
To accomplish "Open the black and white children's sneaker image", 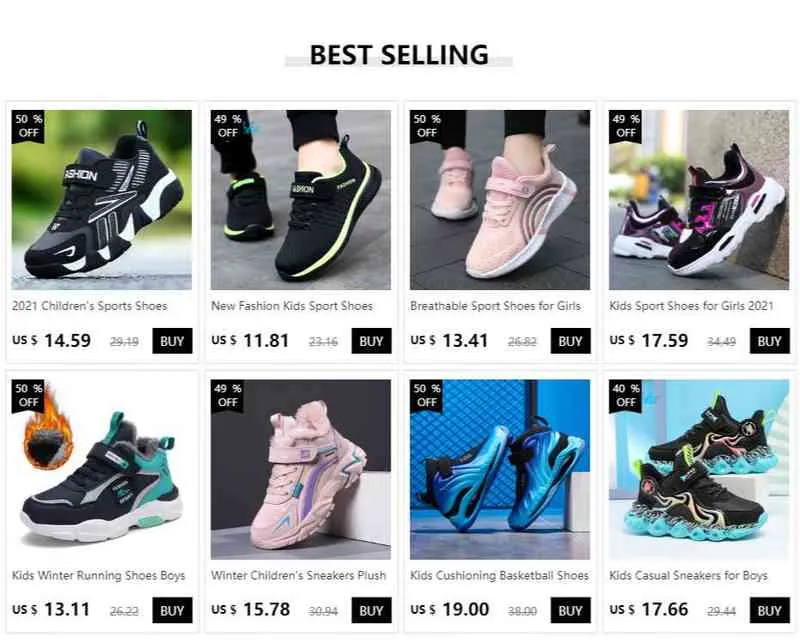I will point(102,200).
